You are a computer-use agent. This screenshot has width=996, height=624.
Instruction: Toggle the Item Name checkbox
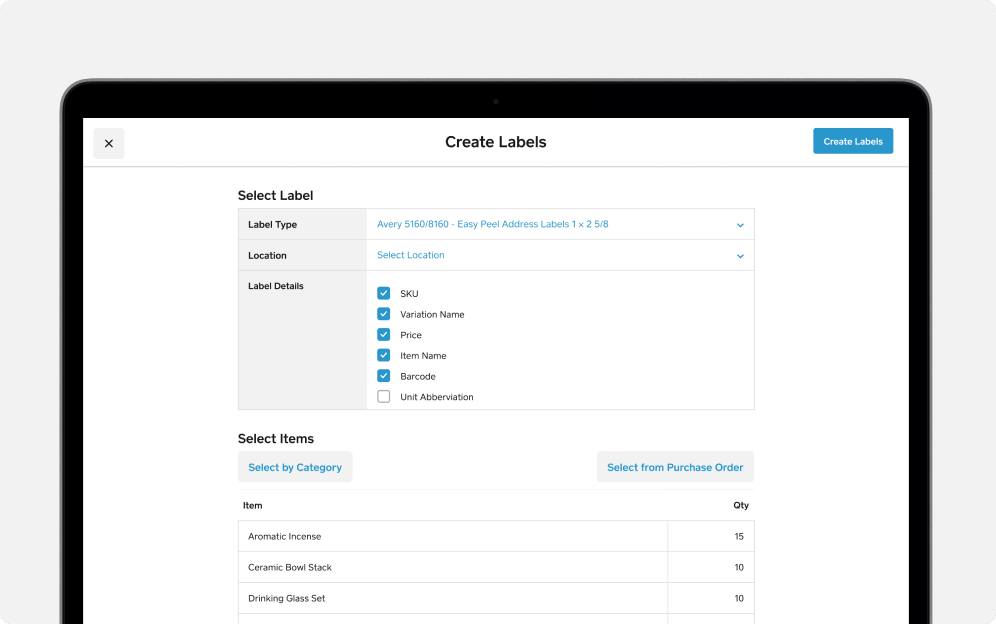(383, 355)
